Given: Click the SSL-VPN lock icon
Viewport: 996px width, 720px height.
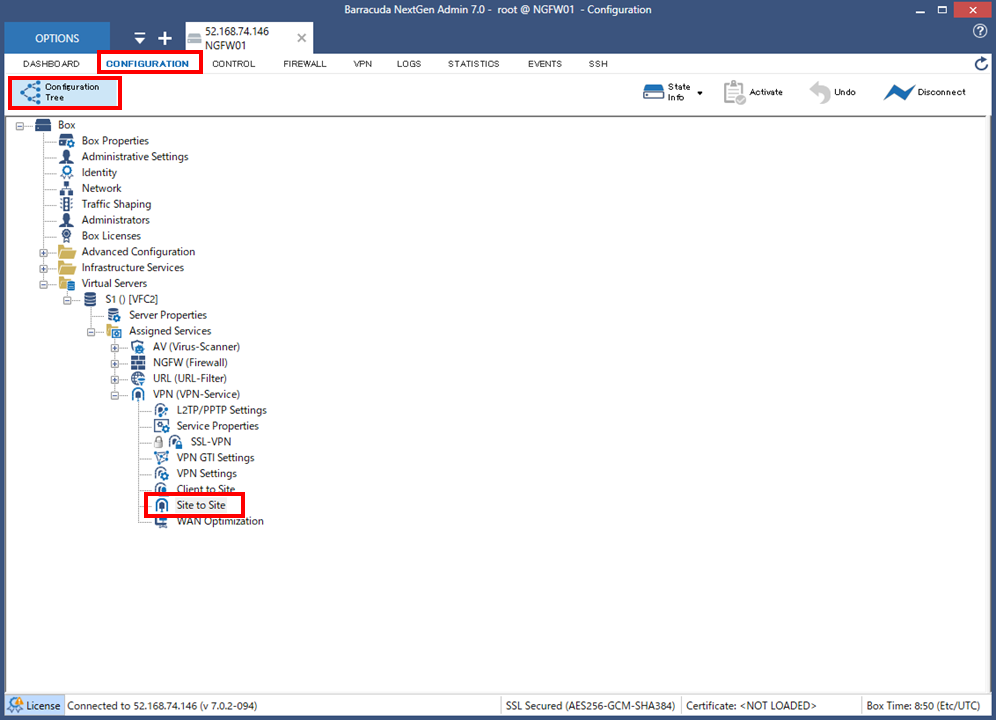Looking at the screenshot, I should [159, 442].
